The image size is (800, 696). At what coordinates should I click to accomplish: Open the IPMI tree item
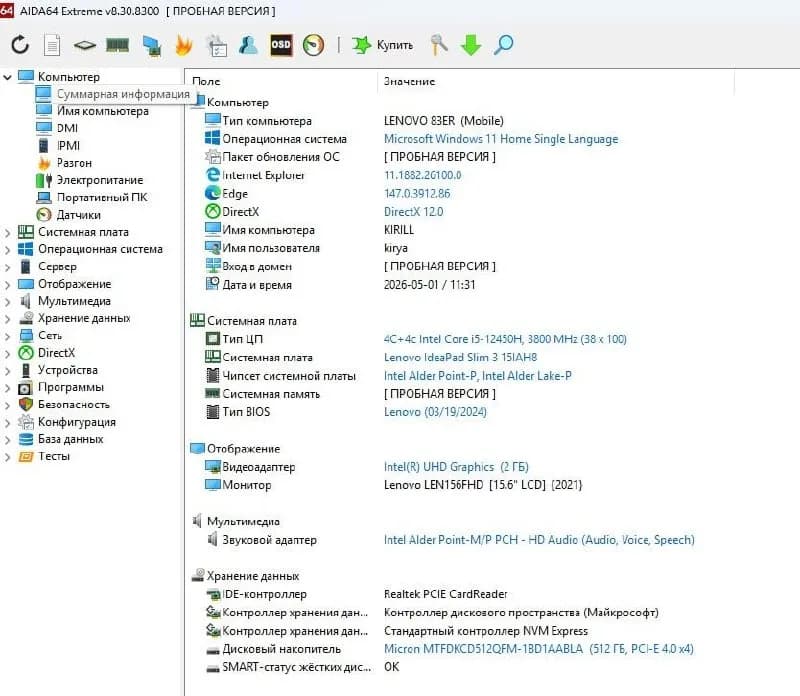(x=68, y=145)
